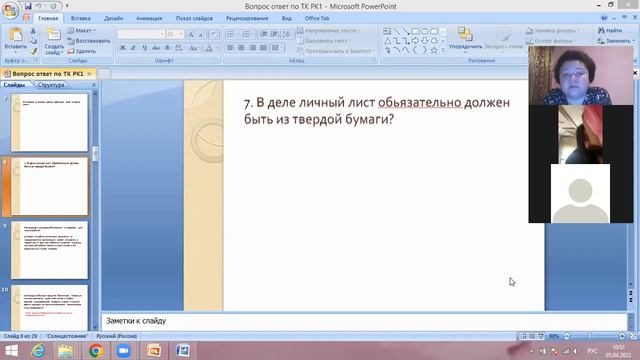Expand the shapes gallery more arrow
640x360 pixels.
443,50
